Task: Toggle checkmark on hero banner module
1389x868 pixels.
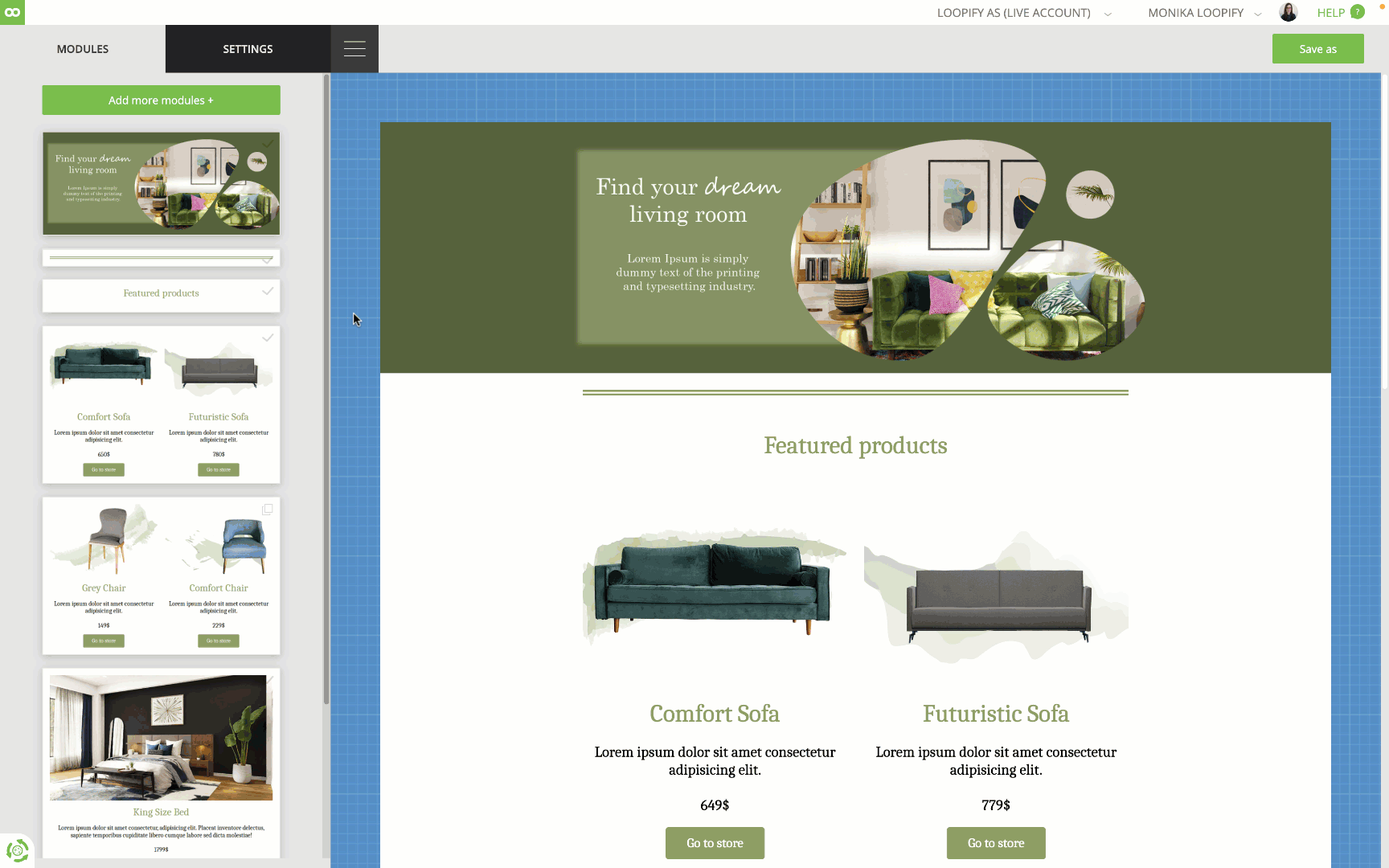Action: pyautogui.click(x=268, y=144)
